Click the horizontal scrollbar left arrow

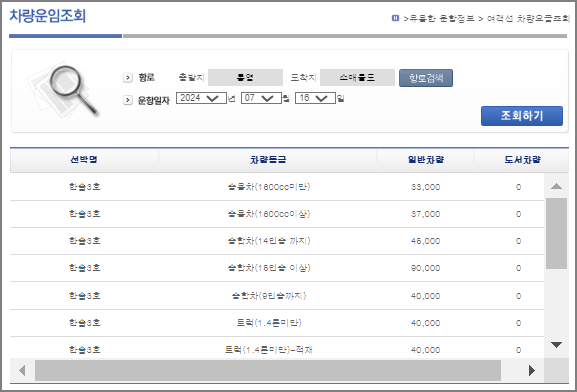tap(22, 370)
